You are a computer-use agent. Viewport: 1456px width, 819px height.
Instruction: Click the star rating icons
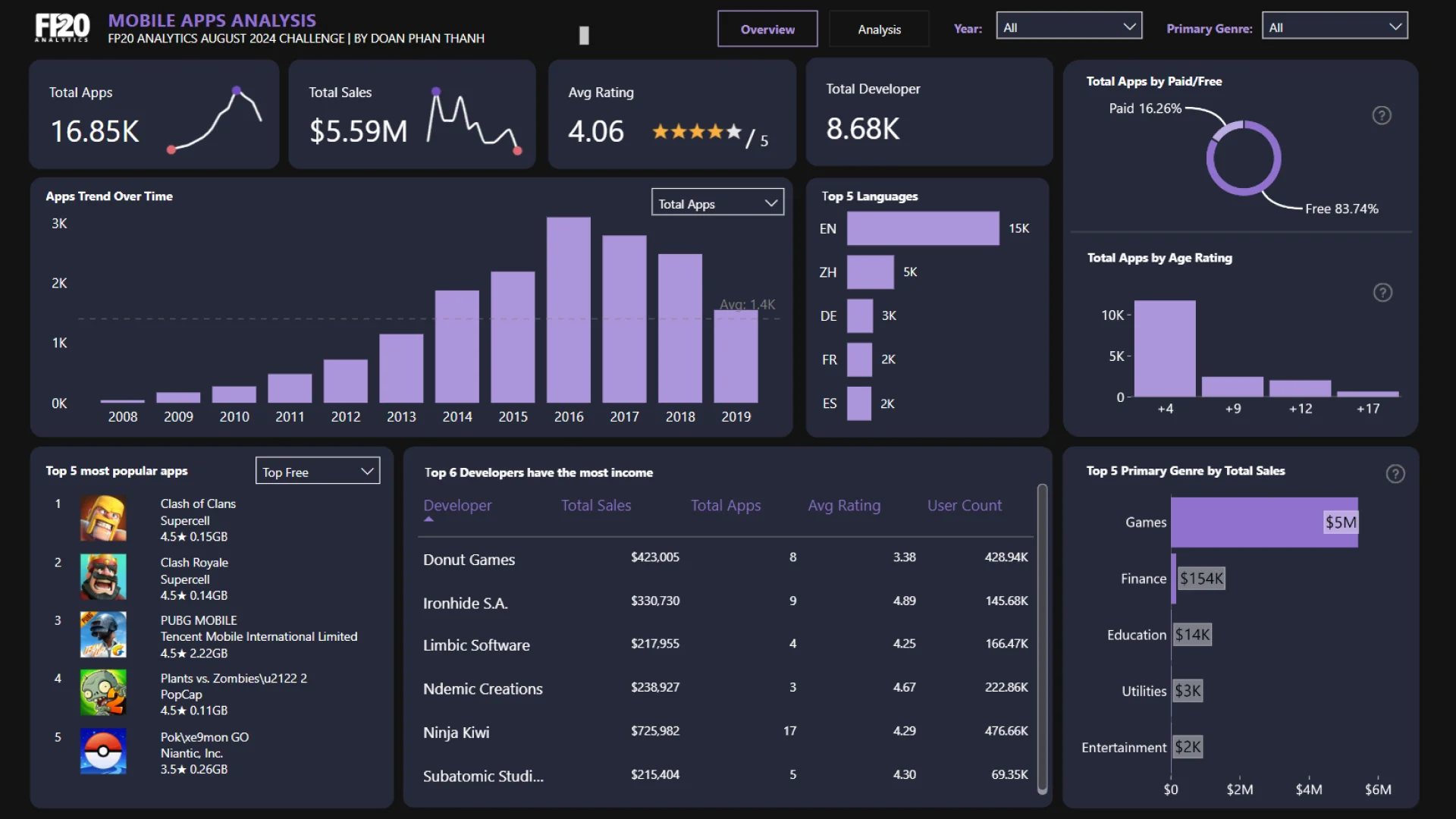(x=696, y=132)
